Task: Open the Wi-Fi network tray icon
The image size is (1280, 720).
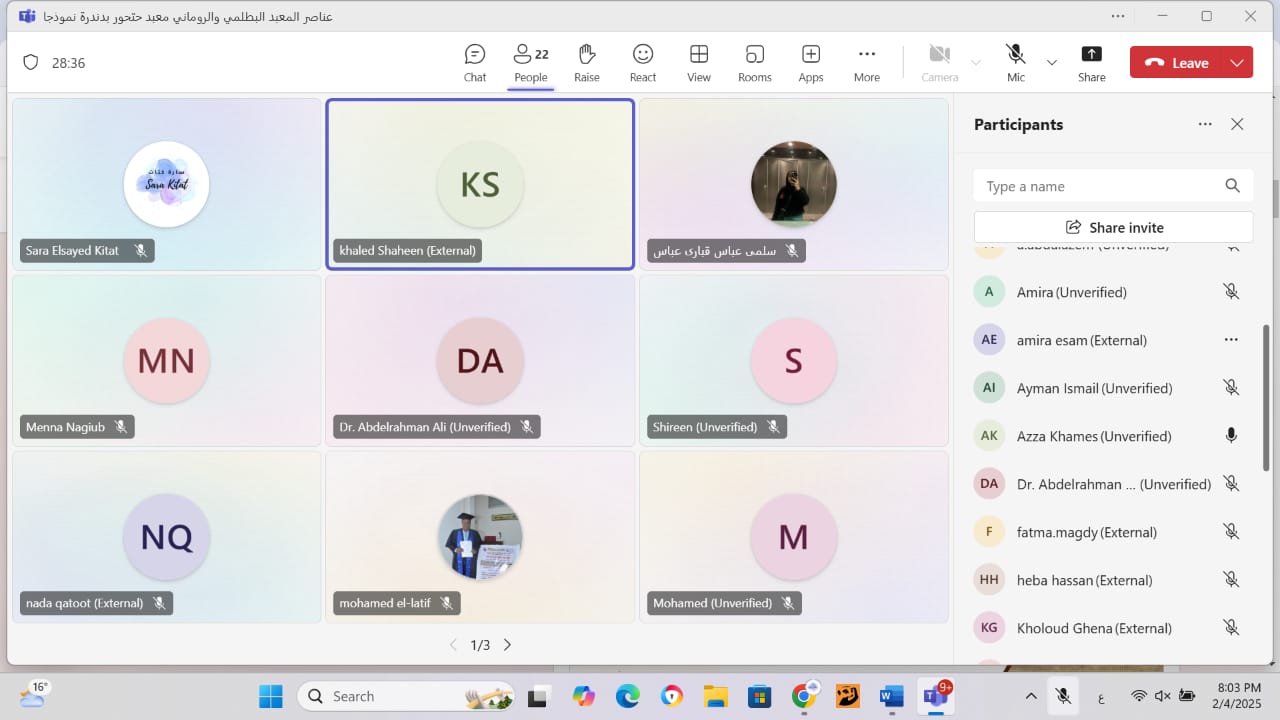Action: (x=1139, y=696)
